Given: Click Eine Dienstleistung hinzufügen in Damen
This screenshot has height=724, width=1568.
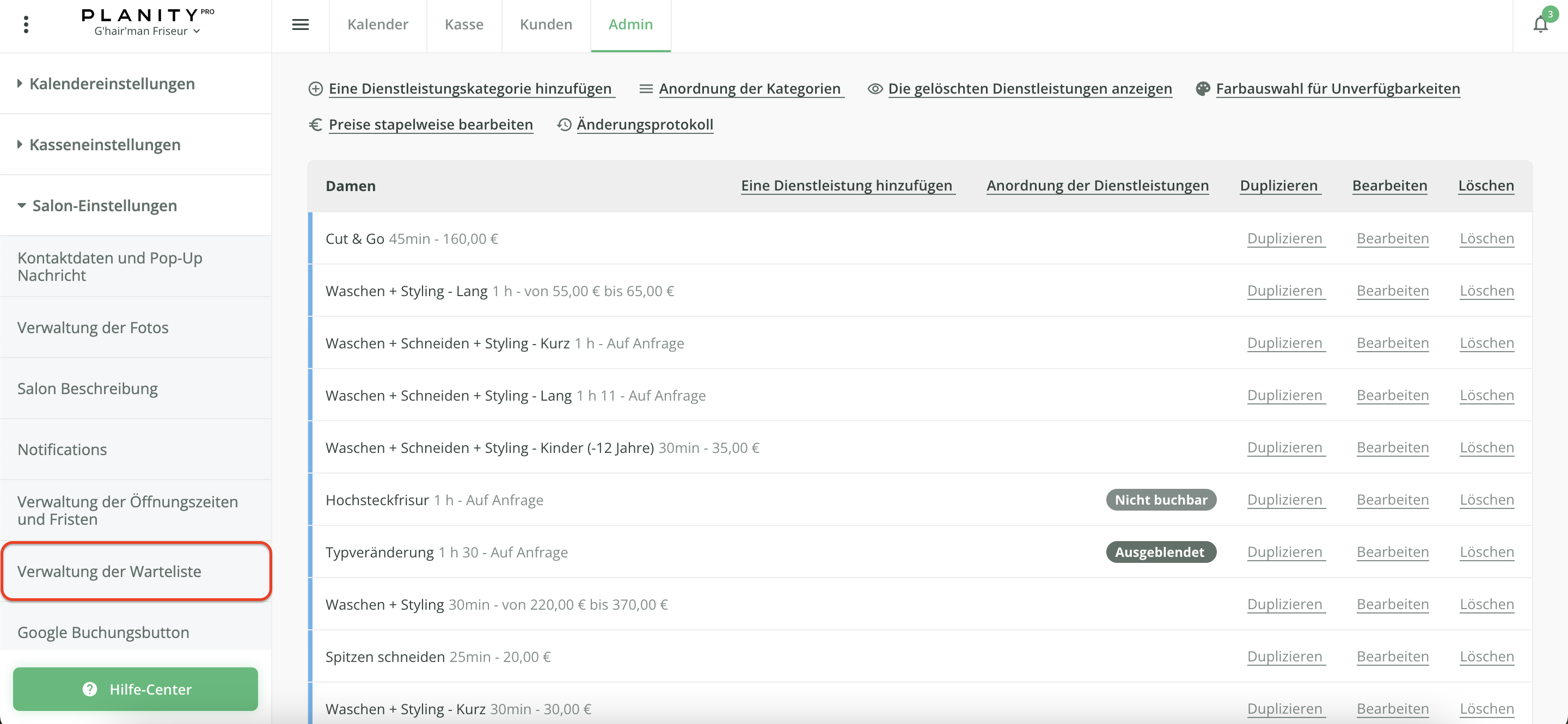Looking at the screenshot, I should (846, 186).
